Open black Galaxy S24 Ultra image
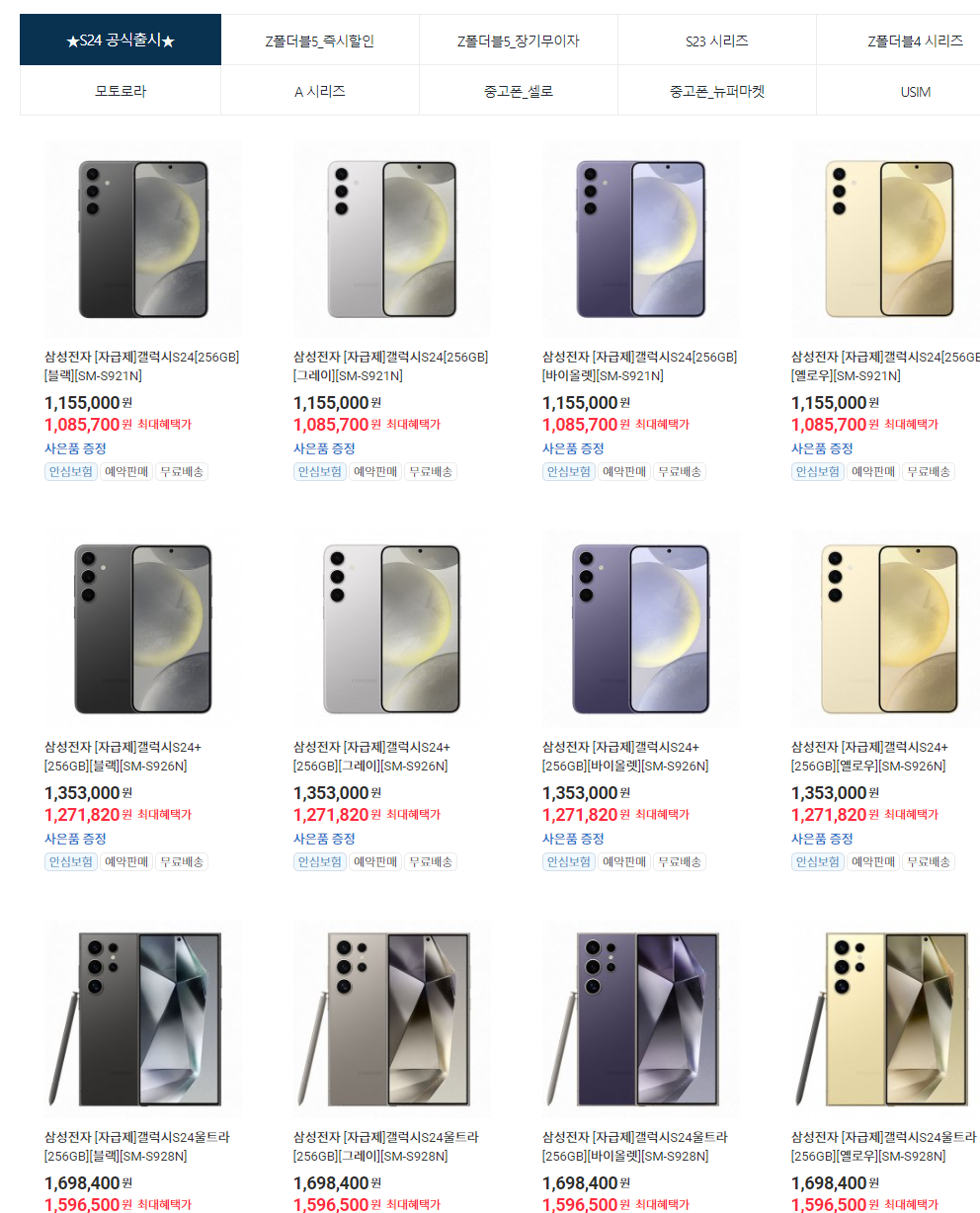 click(x=143, y=1019)
